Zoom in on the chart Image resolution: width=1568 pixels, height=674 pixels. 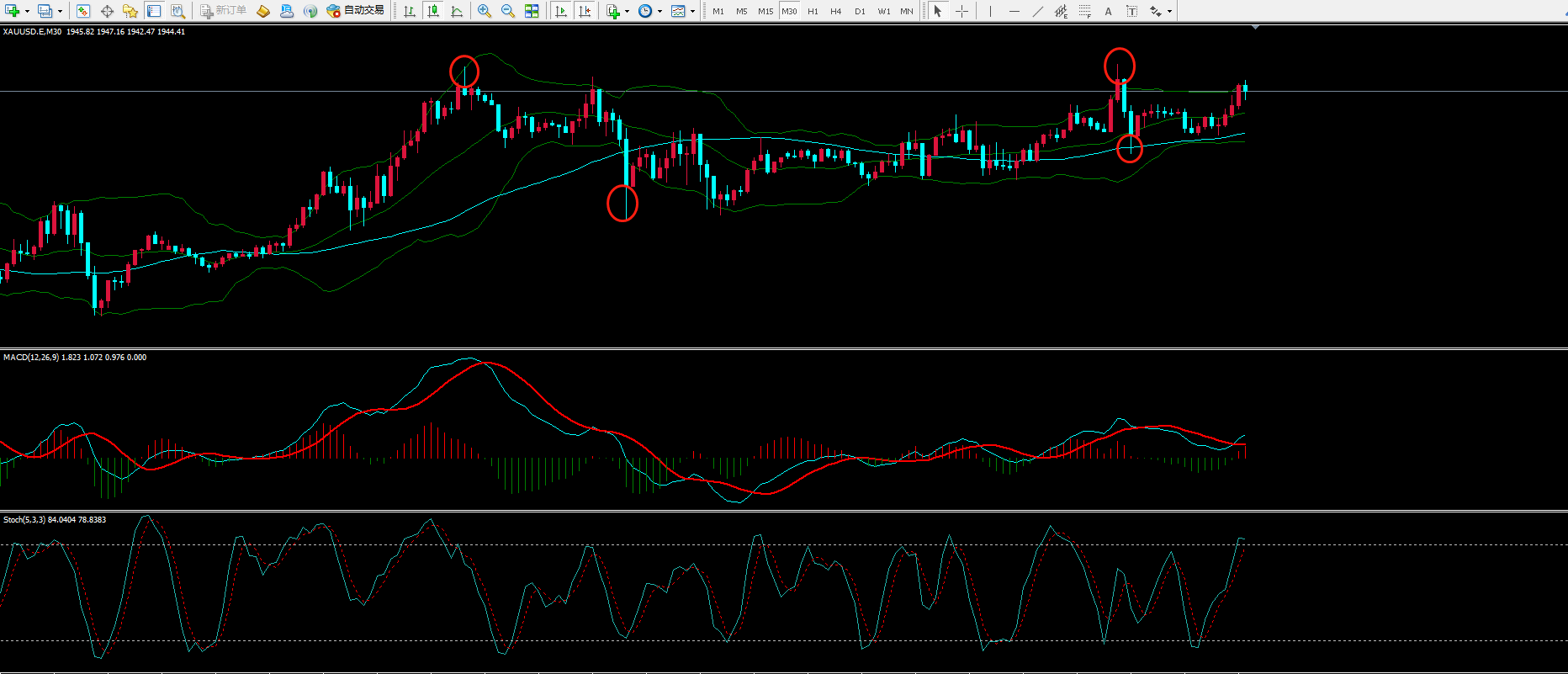tap(485, 11)
